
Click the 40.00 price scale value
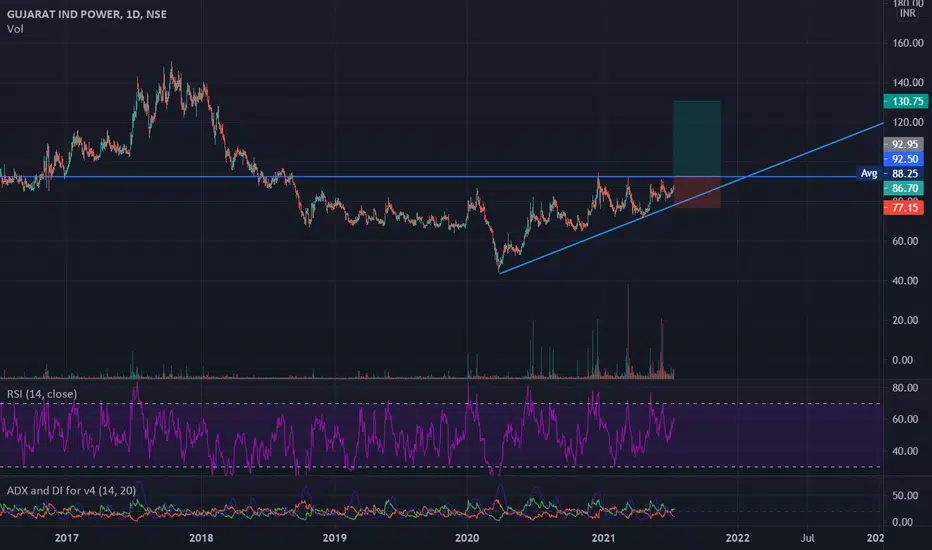905,281
